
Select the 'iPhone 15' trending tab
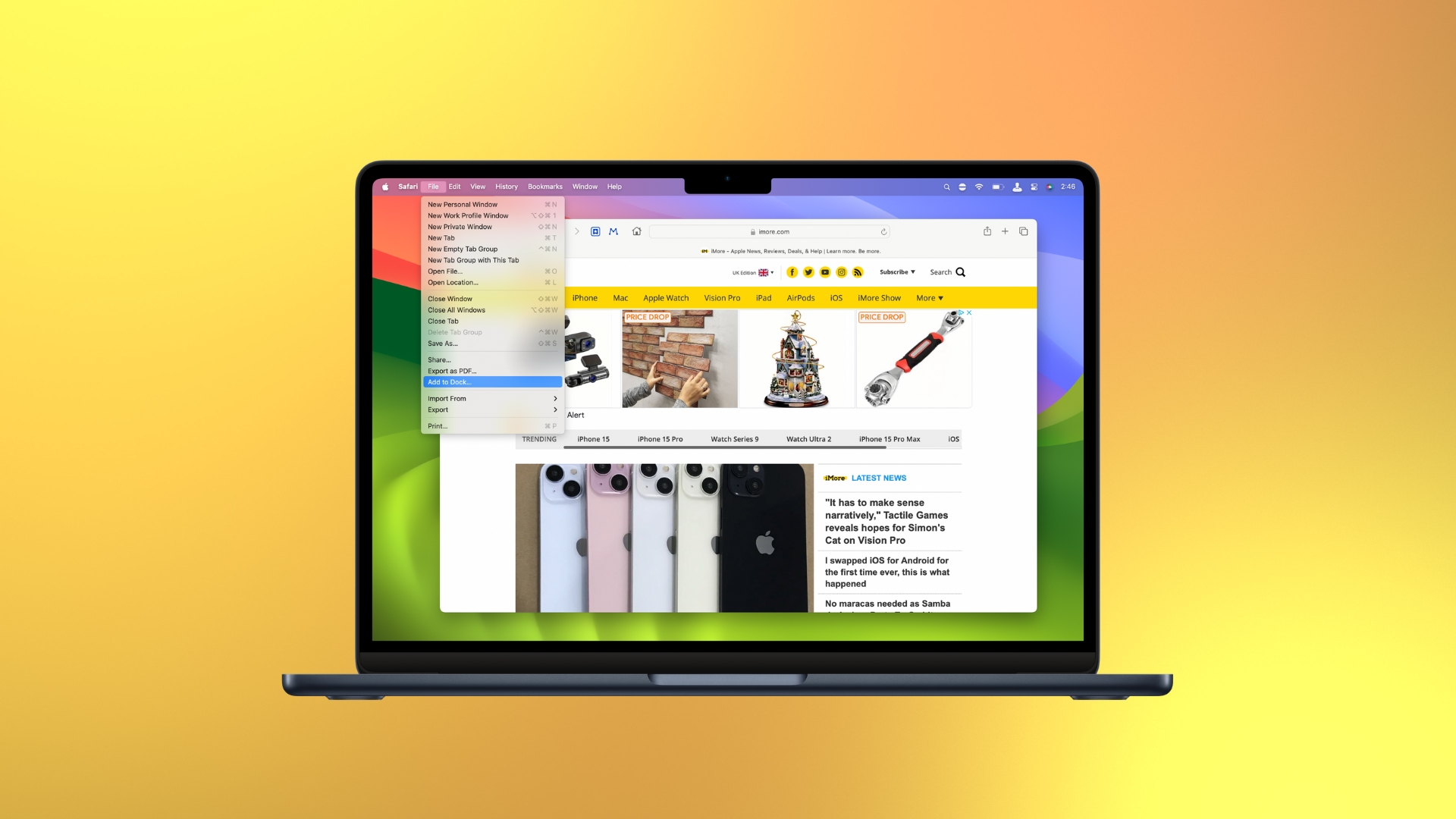pyautogui.click(x=594, y=439)
